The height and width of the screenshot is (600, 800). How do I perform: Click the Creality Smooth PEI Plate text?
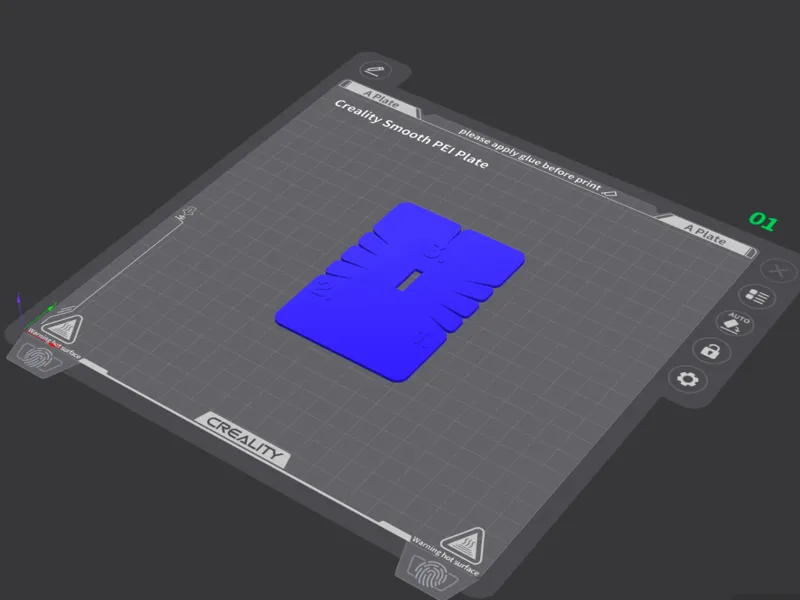(411, 134)
